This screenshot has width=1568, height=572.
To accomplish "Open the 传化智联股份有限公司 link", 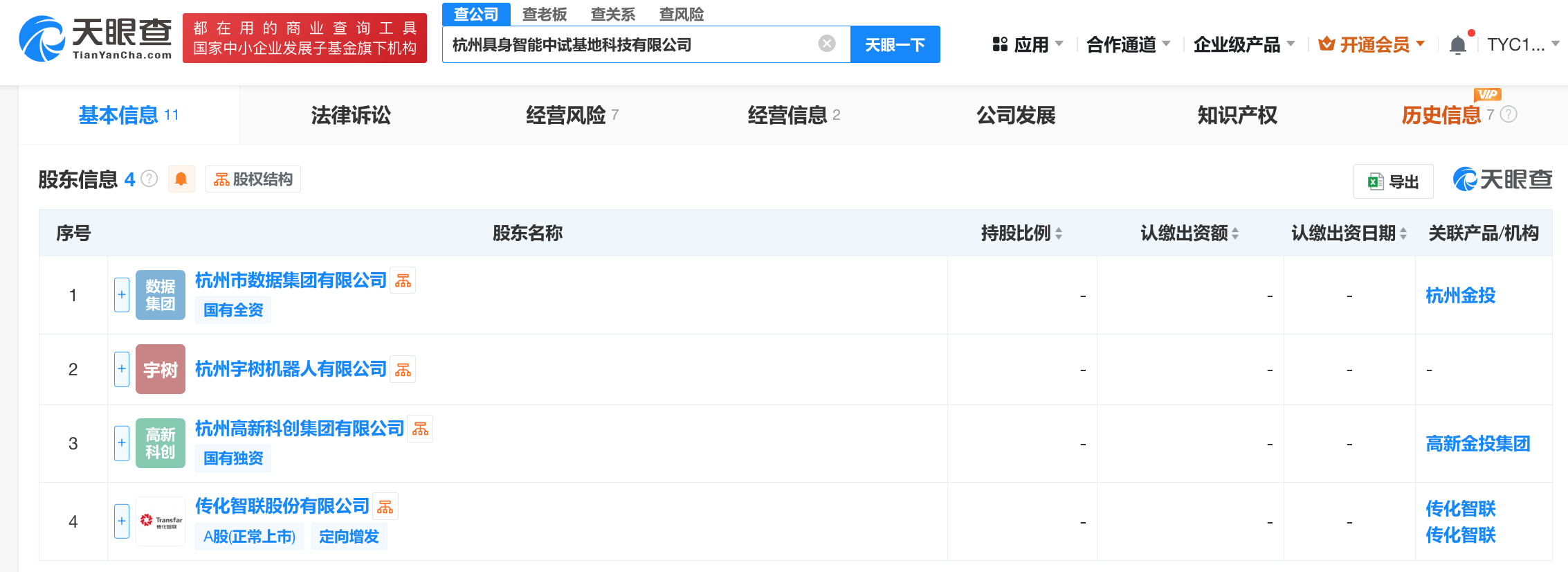I will pyautogui.click(x=282, y=506).
